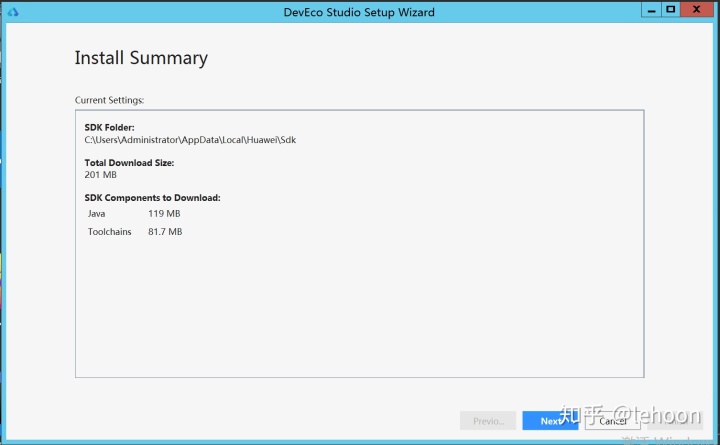720x445 pixels.
Task: Click the Toolchains component row
Action: coord(135,232)
